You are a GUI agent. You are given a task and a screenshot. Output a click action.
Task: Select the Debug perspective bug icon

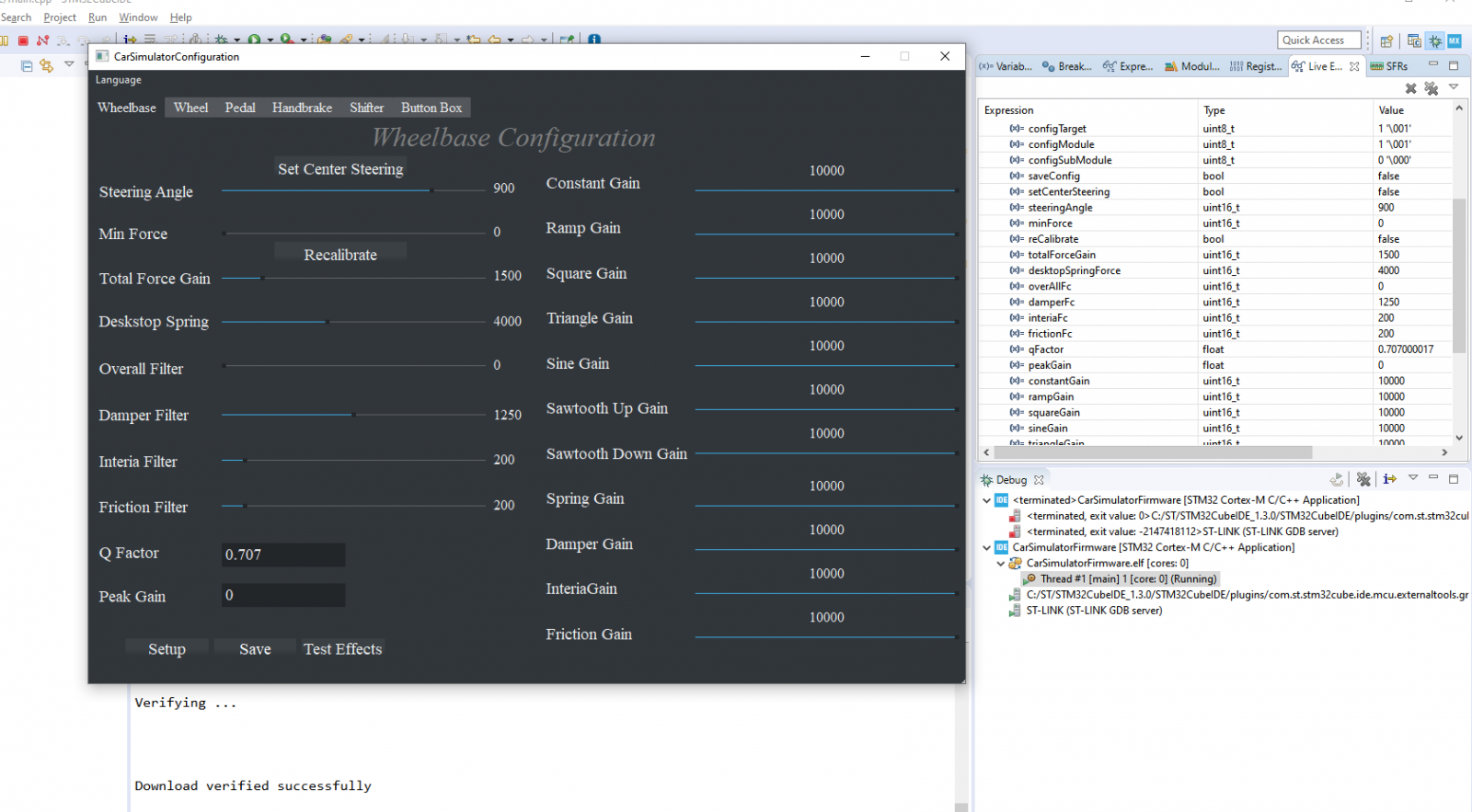click(1435, 40)
